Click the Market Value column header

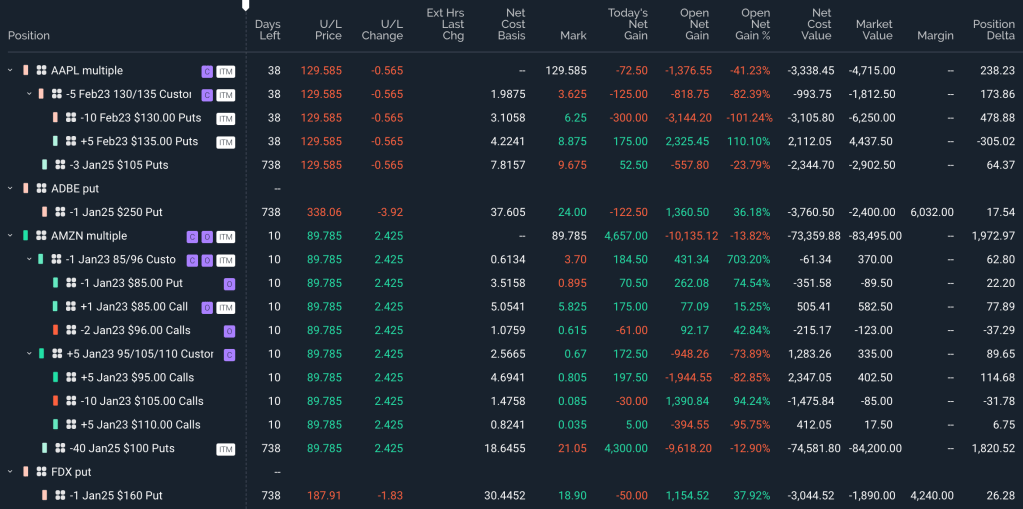874,29
